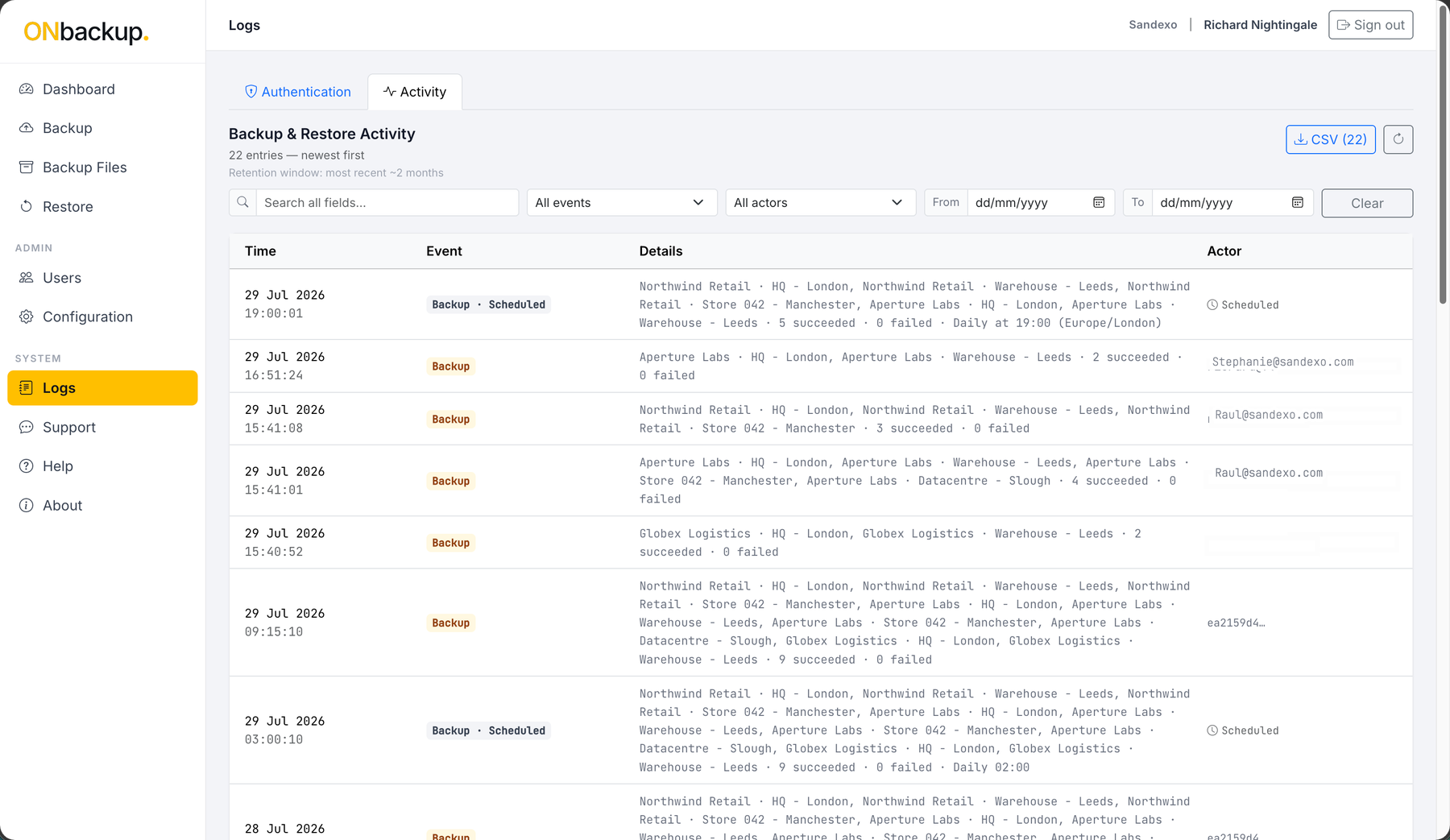
Task: Click actor Stephanie@sandexo.com
Action: (x=1282, y=362)
